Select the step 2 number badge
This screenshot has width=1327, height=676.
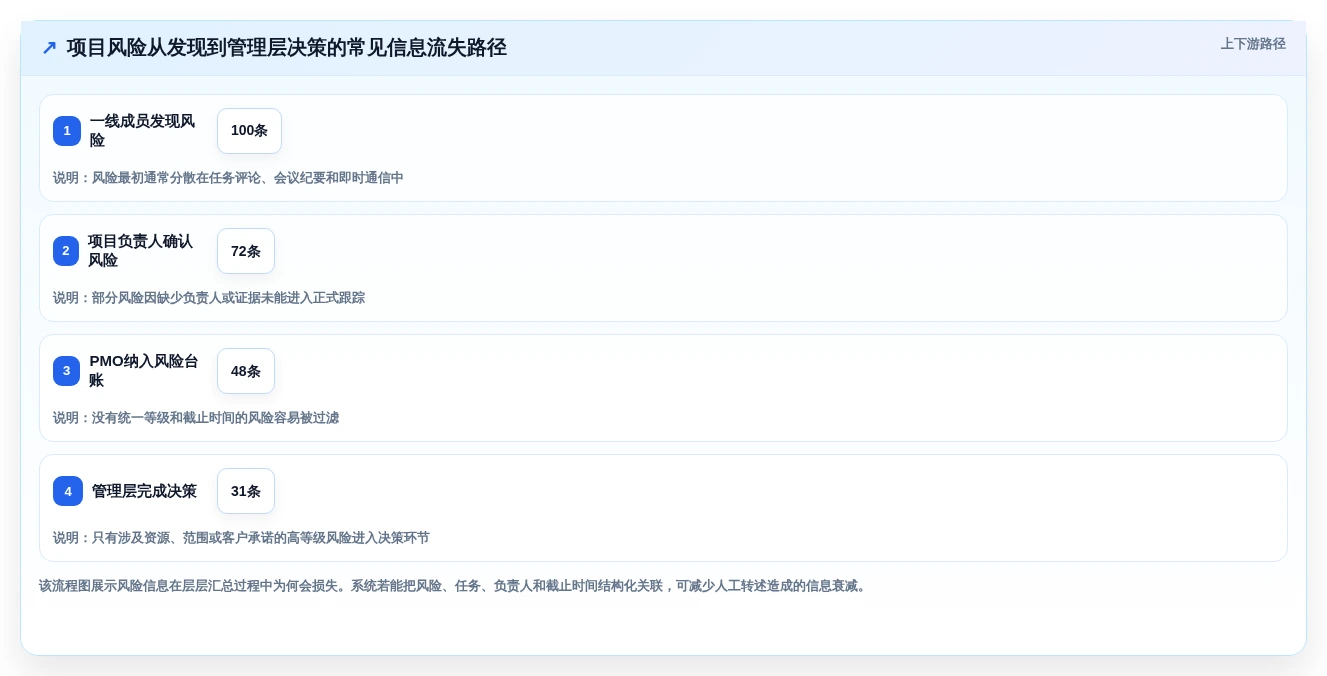(66, 251)
